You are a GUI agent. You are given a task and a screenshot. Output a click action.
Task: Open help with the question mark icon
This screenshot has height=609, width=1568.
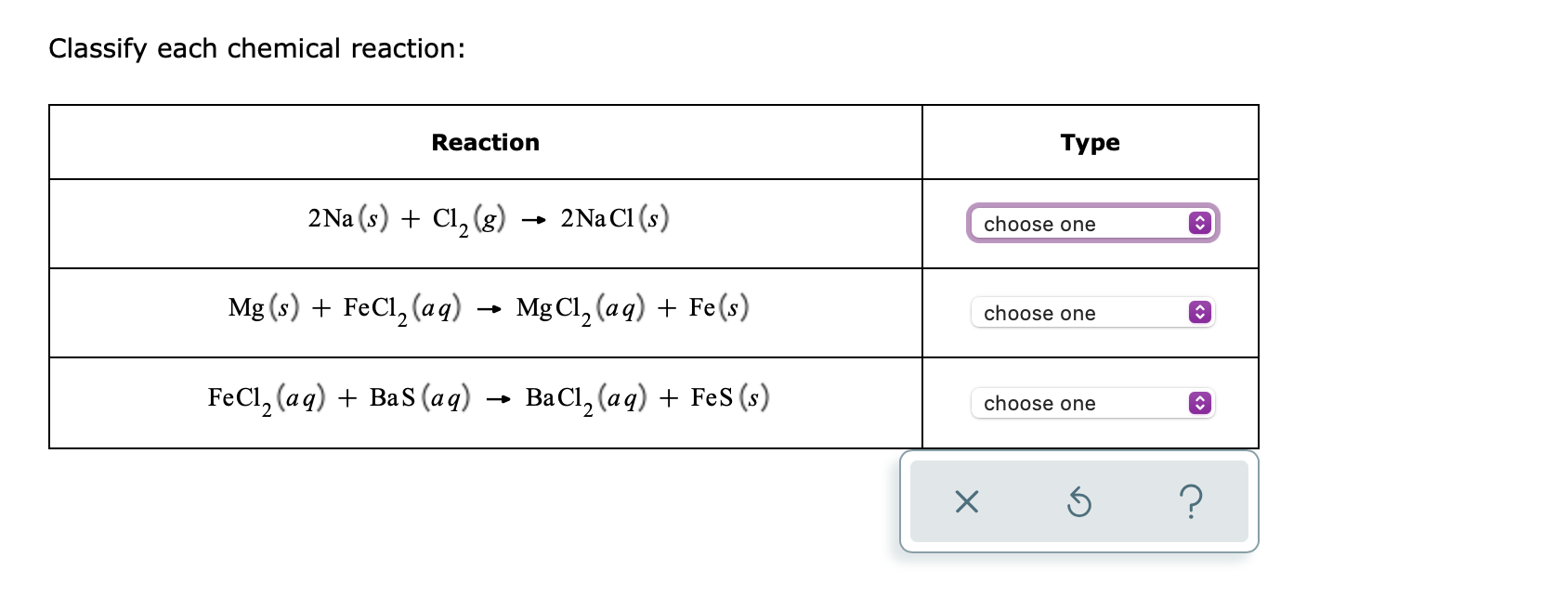(x=1190, y=502)
